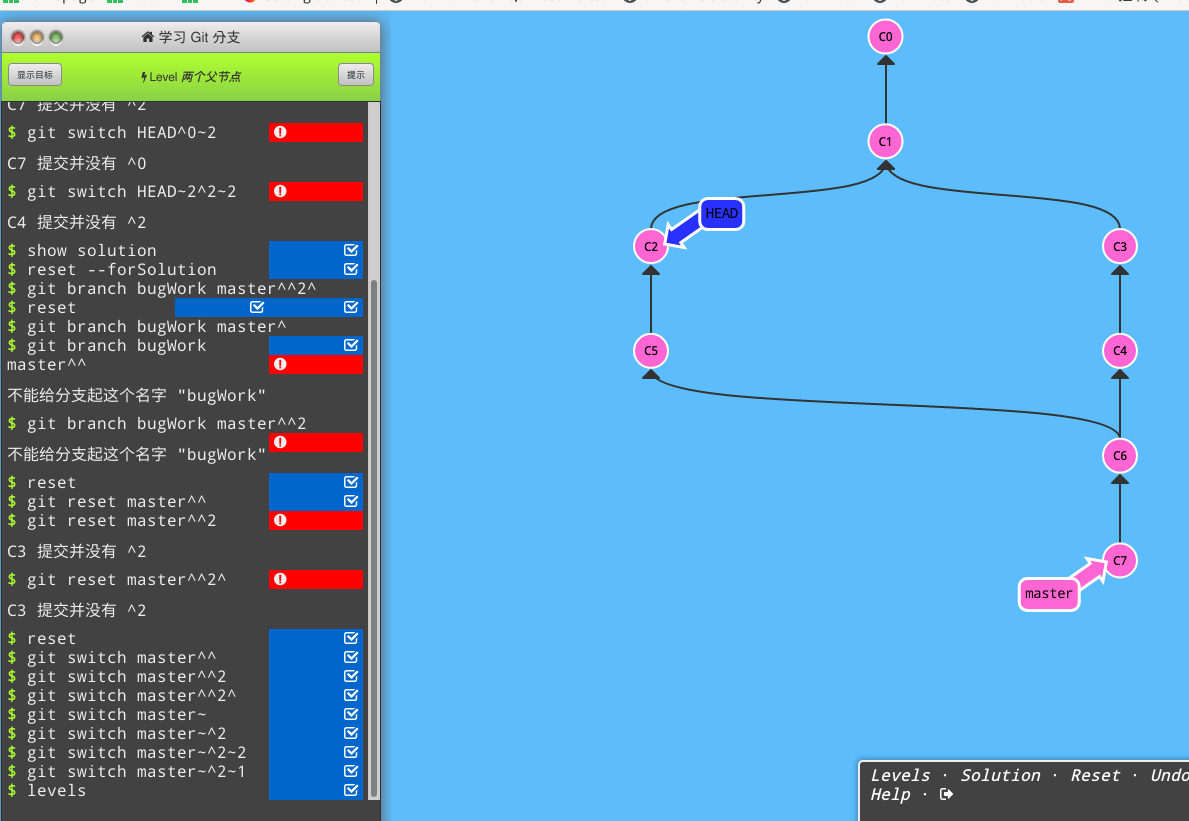Viewport: 1189px width, 821px height.
Task: Click Solution in the bottom command bar
Action: [x=1000, y=775]
